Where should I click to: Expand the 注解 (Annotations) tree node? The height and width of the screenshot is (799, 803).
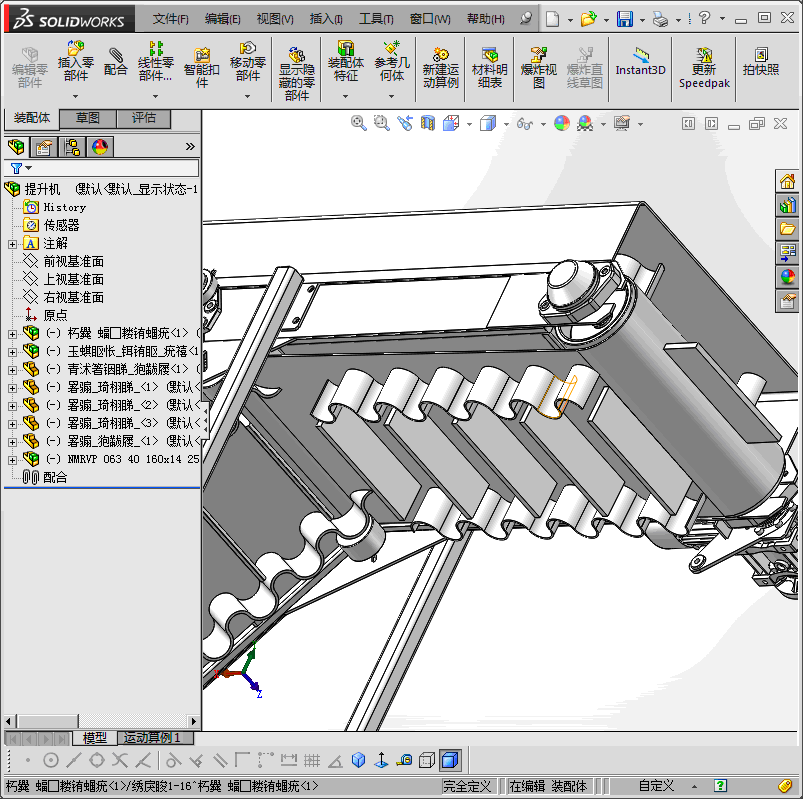pyautogui.click(x=12, y=243)
